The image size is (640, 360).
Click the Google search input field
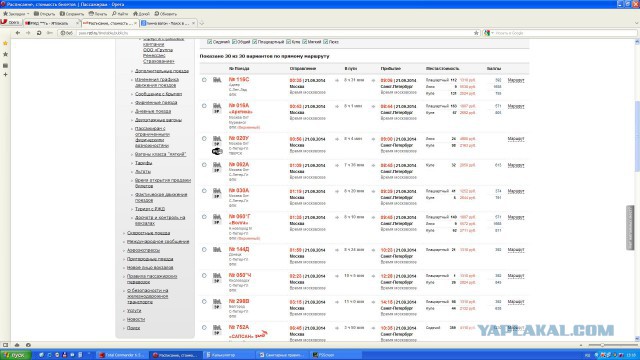[565, 33]
